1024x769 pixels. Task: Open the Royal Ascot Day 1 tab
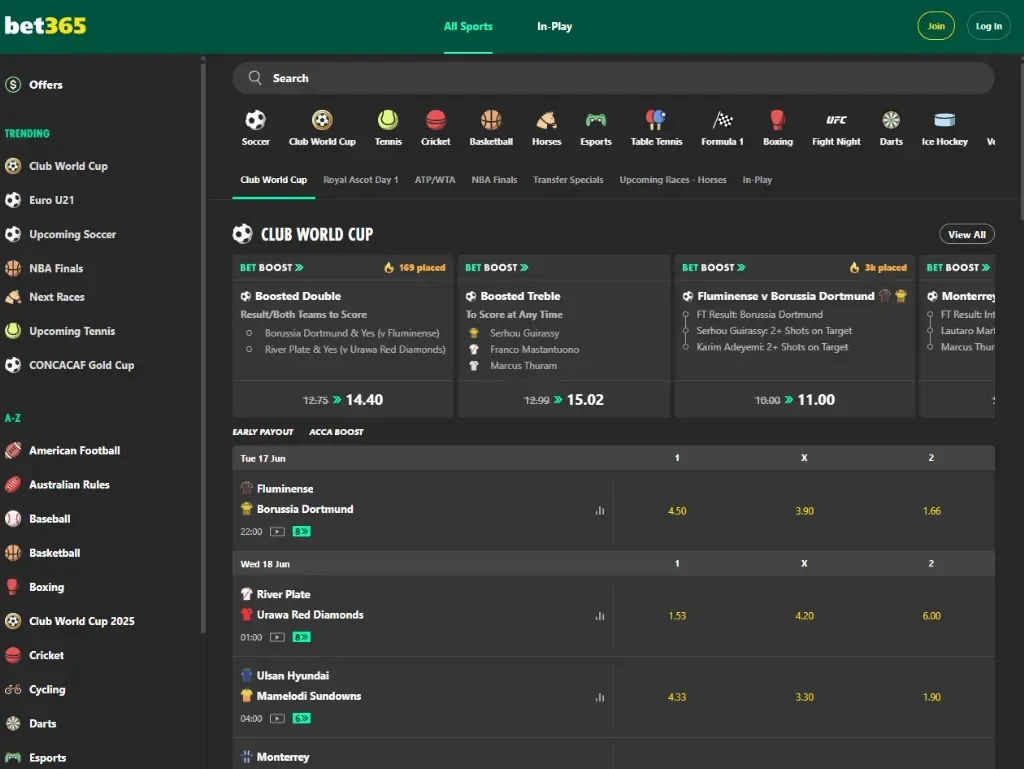(361, 180)
